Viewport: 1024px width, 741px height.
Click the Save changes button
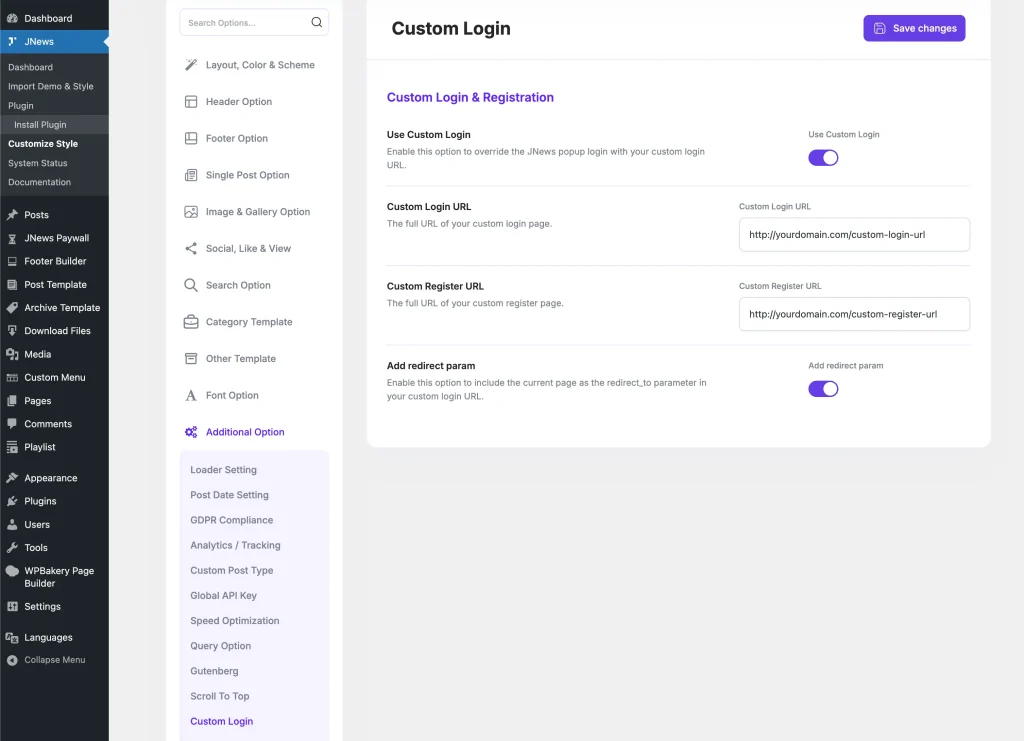914,28
